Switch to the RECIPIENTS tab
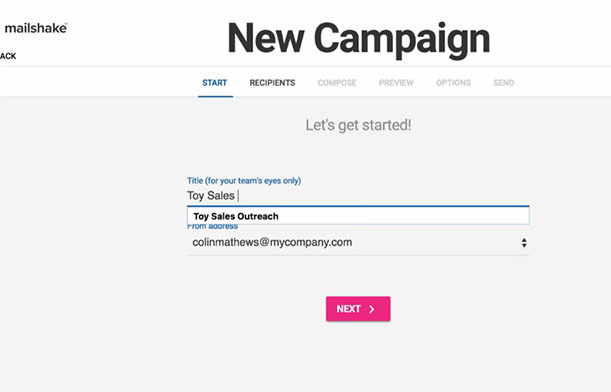The image size is (611, 392). click(x=272, y=83)
